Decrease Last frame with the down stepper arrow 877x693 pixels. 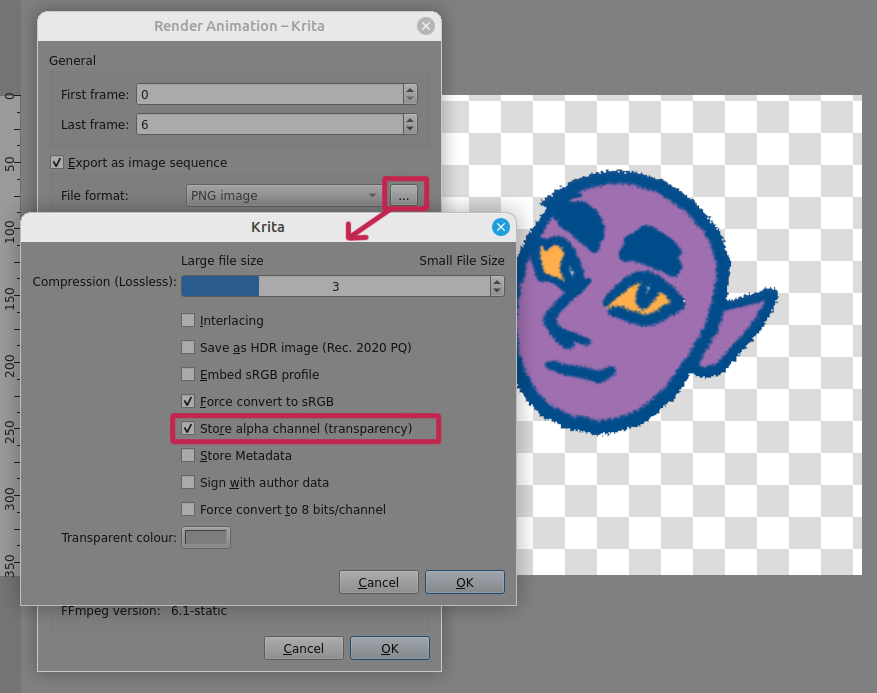(x=410, y=129)
